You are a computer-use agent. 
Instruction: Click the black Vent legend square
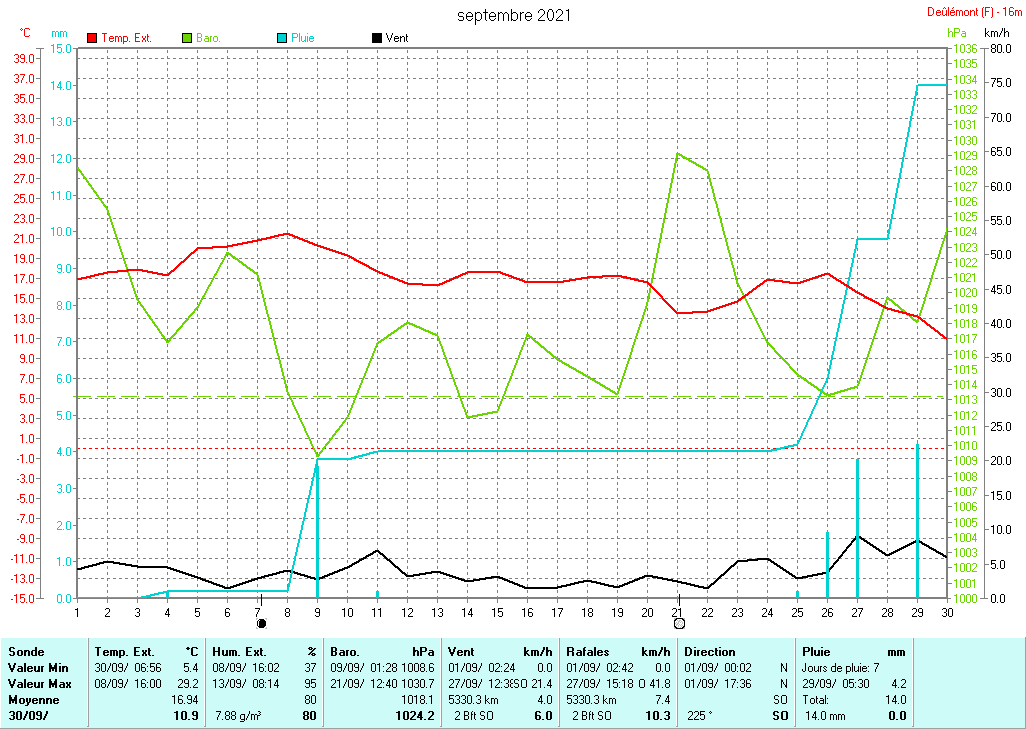[x=377, y=38]
